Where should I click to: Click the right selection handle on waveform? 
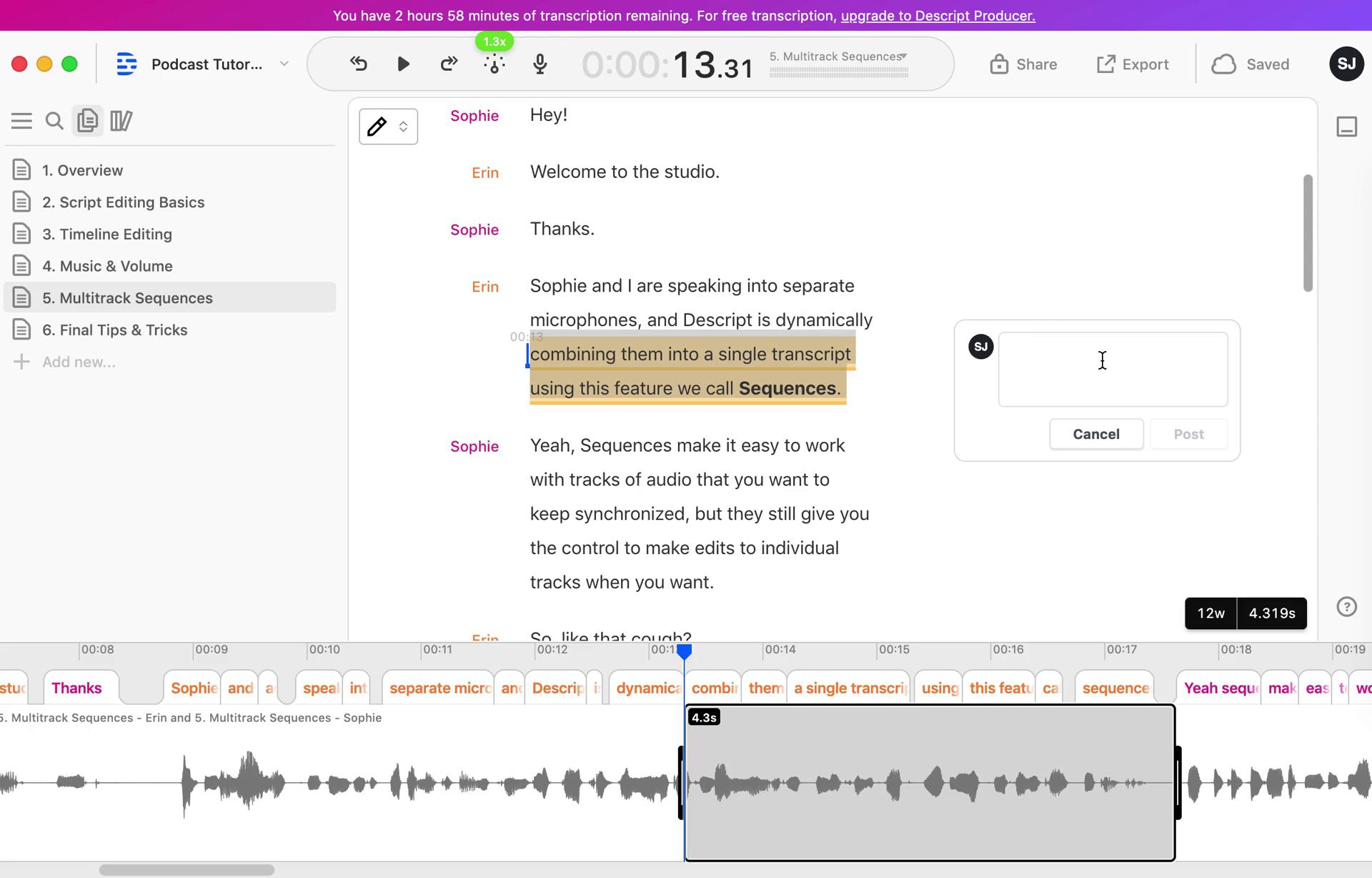pos(1178,783)
